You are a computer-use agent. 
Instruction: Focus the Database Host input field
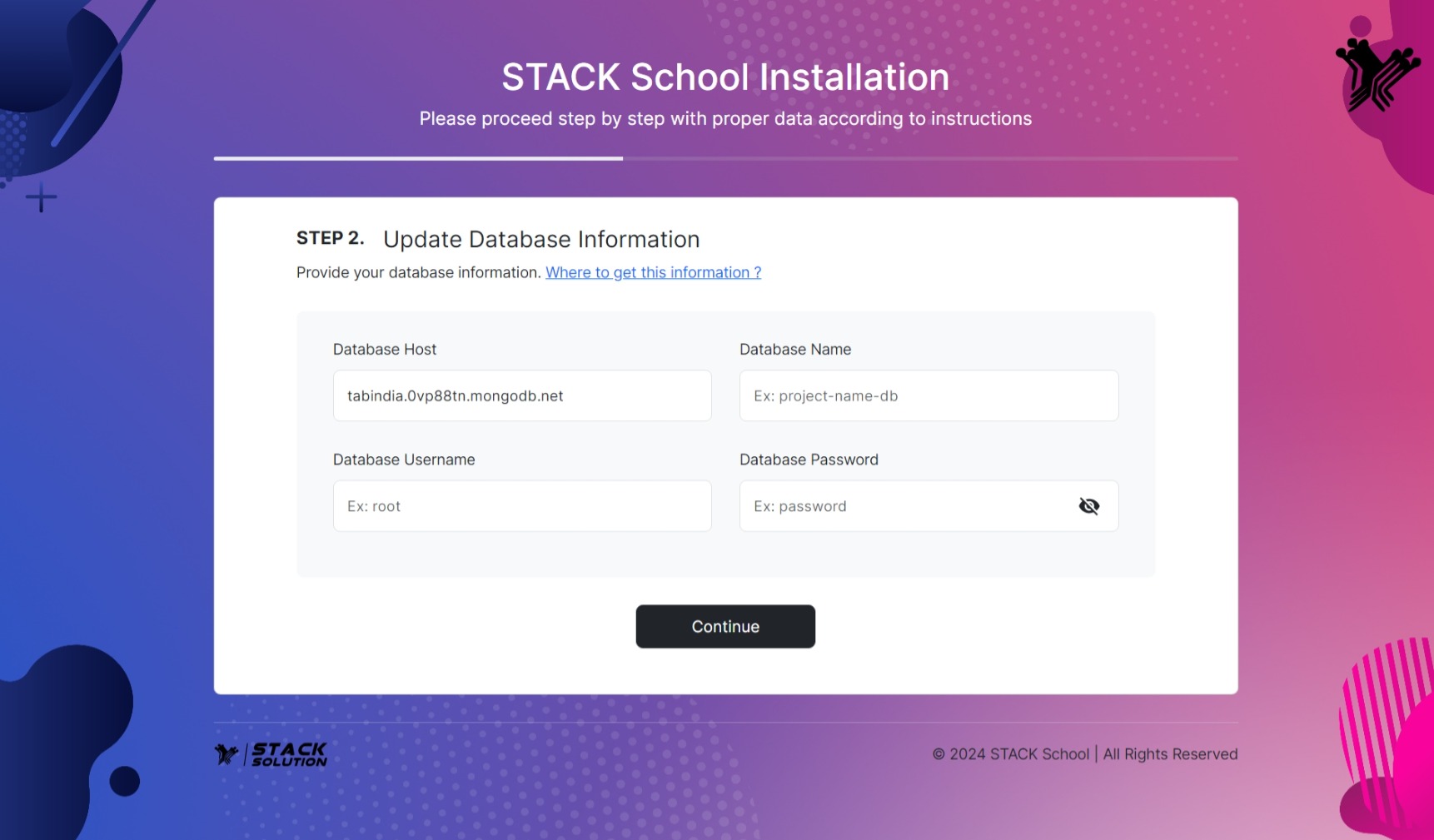(x=522, y=395)
